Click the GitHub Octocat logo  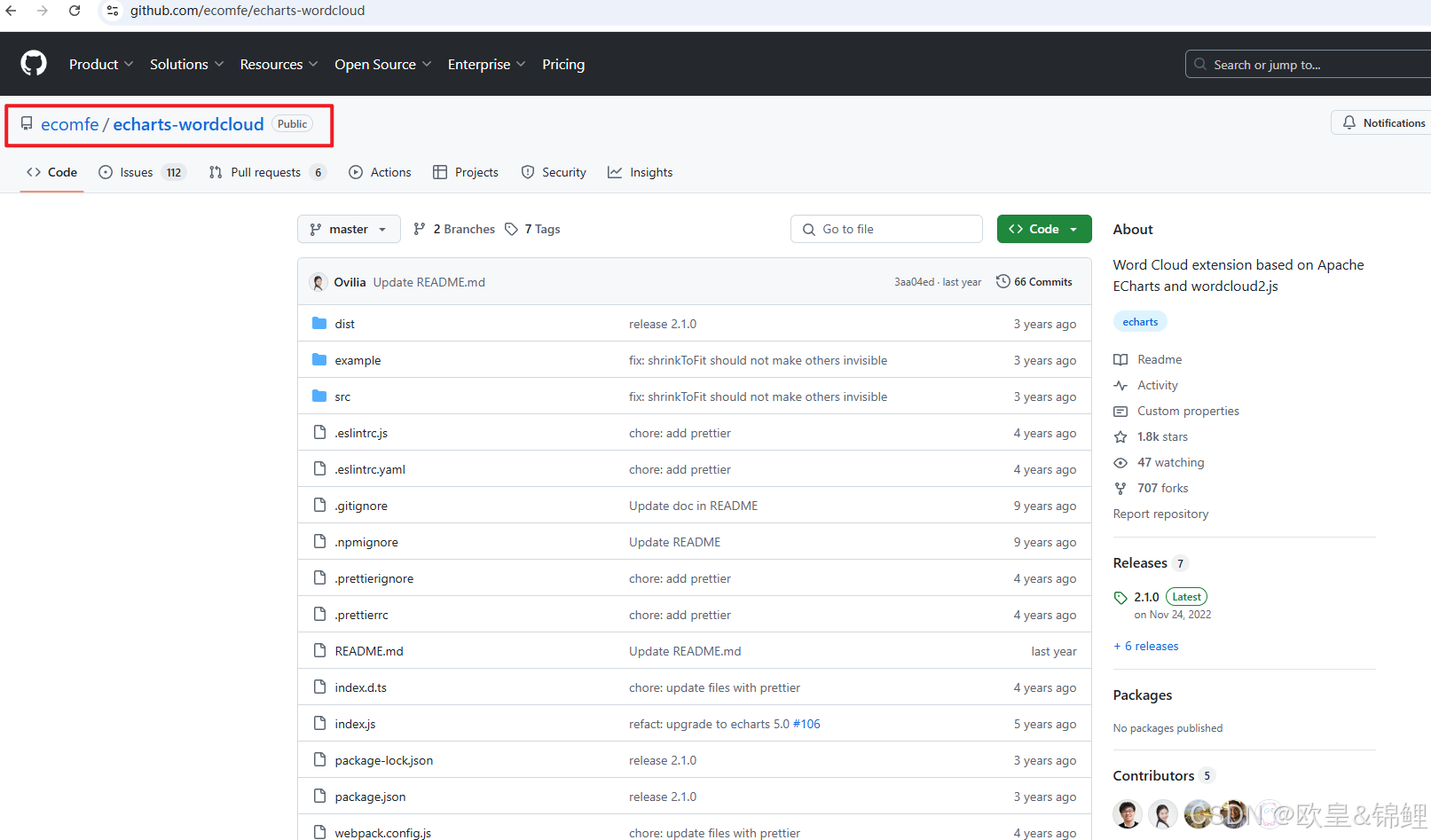34,64
